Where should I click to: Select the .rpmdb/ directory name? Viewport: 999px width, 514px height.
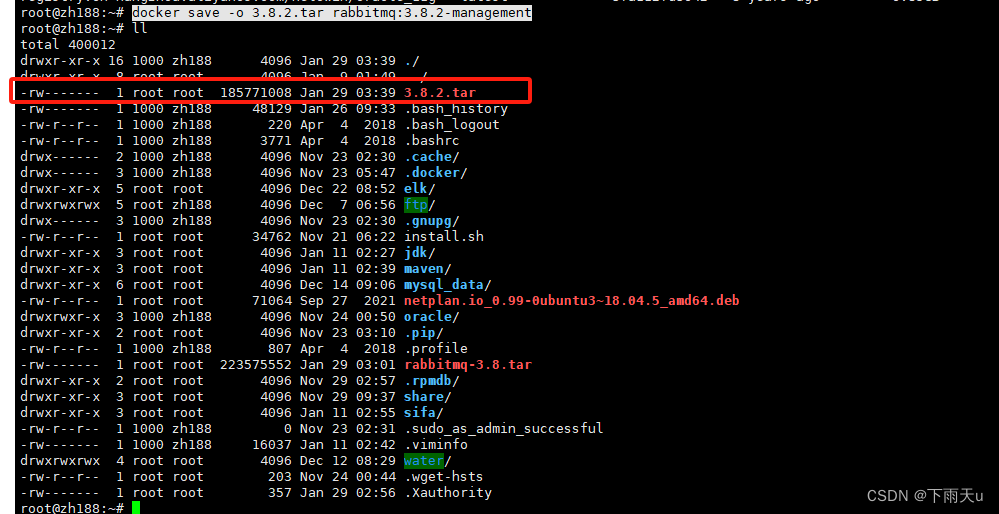coord(431,381)
